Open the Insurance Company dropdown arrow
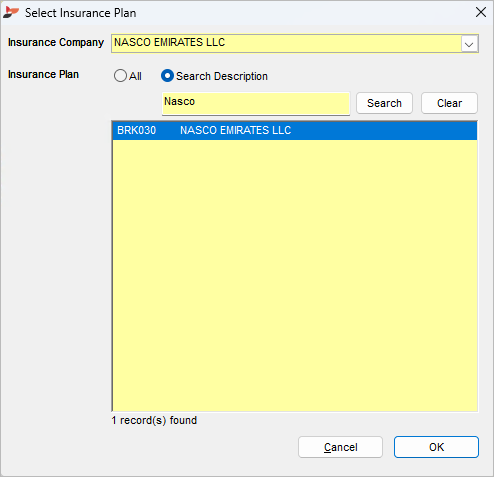Image resolution: width=494 pixels, height=477 pixels. (x=469, y=44)
